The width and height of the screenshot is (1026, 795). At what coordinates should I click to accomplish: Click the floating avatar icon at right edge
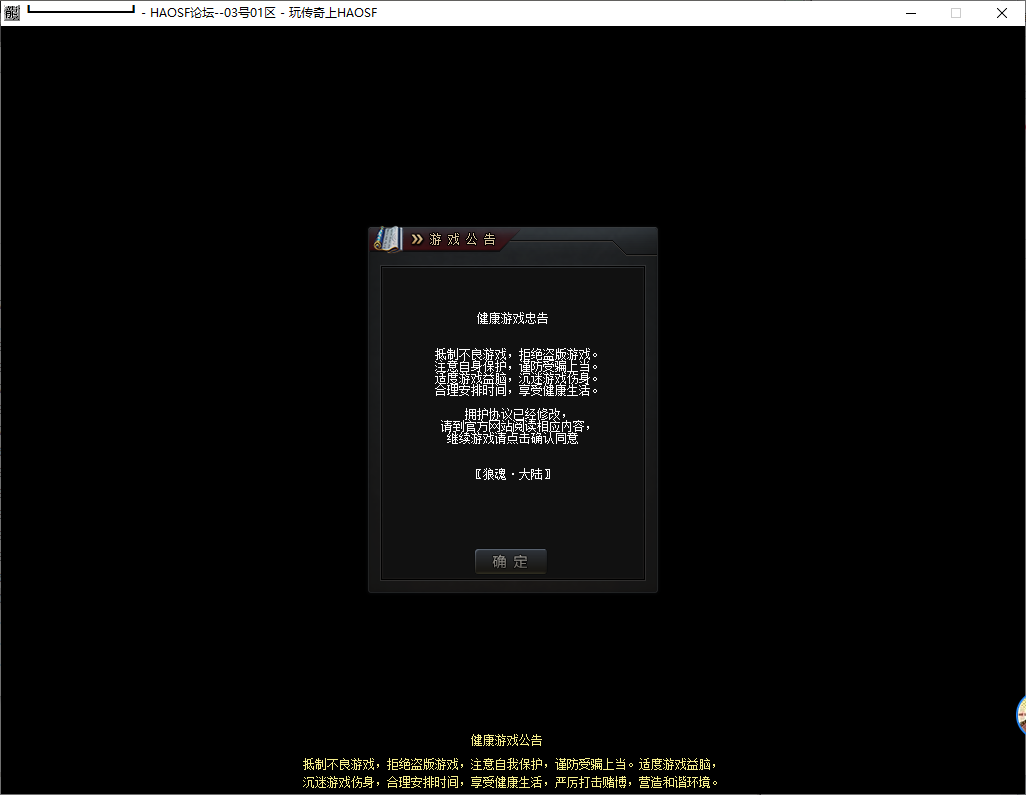click(x=1020, y=715)
